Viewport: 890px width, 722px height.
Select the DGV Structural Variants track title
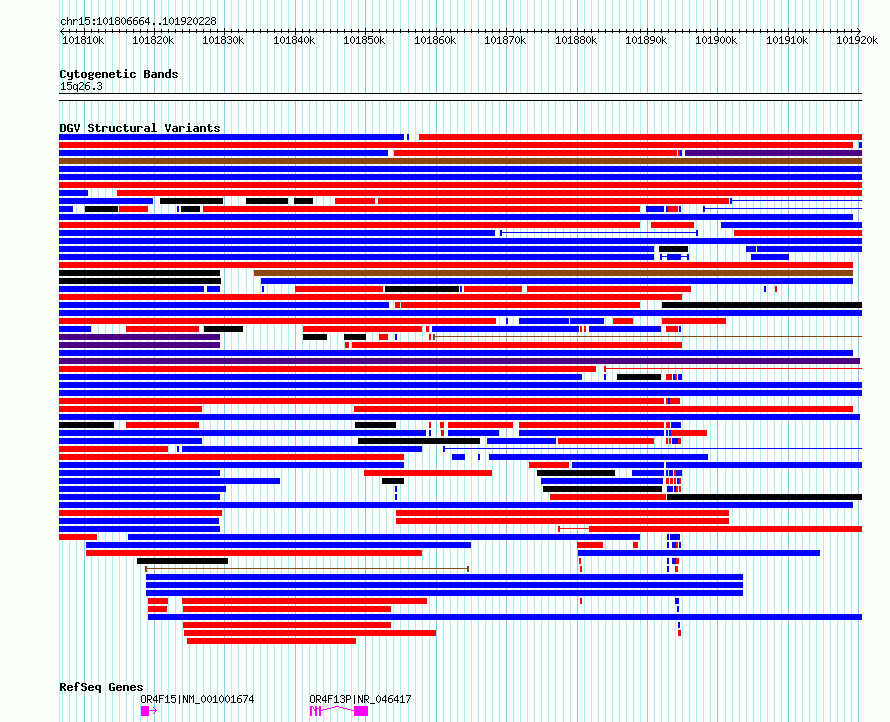click(x=140, y=128)
